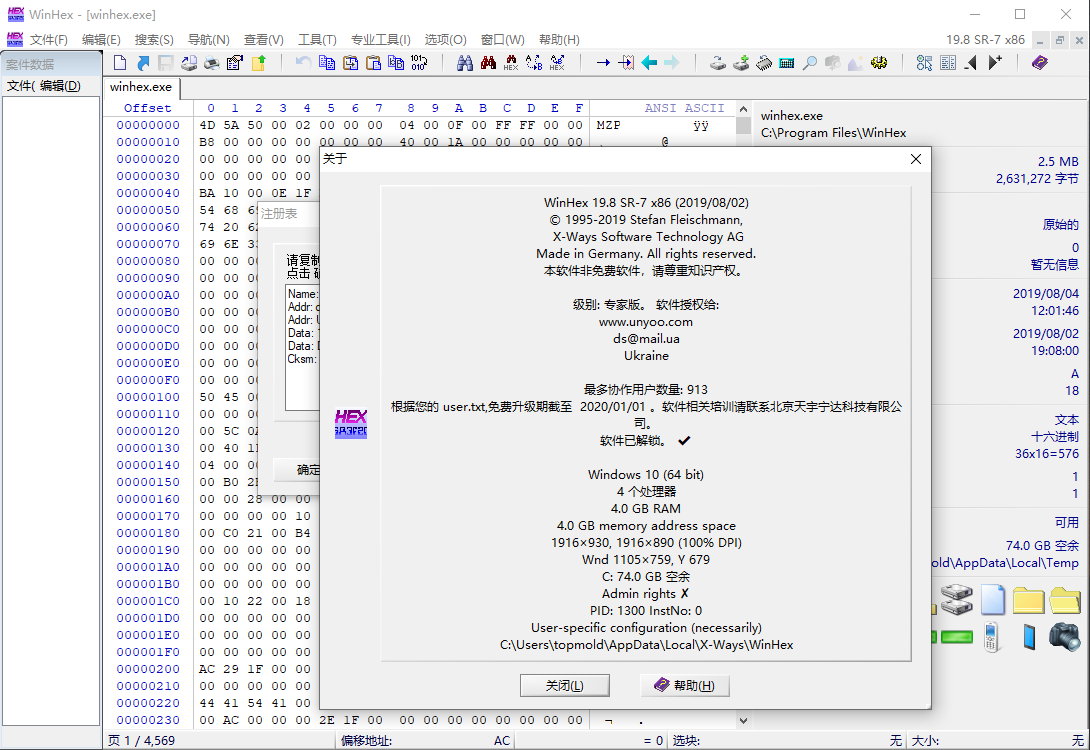Viewport: 1090px width, 750px height.
Task: Click the white mobile phone icon
Action: (x=992, y=636)
